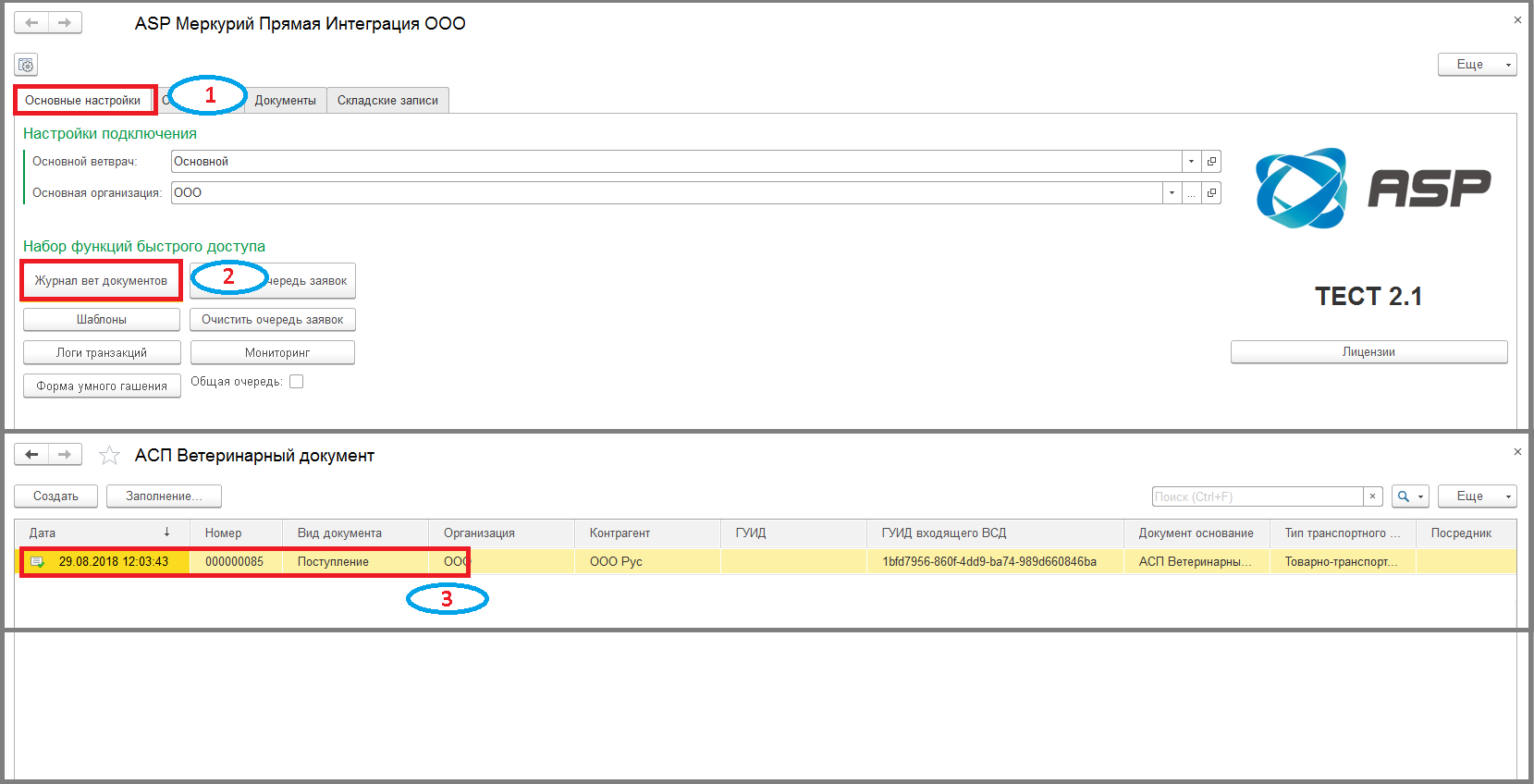This screenshot has height=784, width=1534.
Task: Click the back arrow in the АСП Ветеринарный документ window
Action: click(x=31, y=454)
